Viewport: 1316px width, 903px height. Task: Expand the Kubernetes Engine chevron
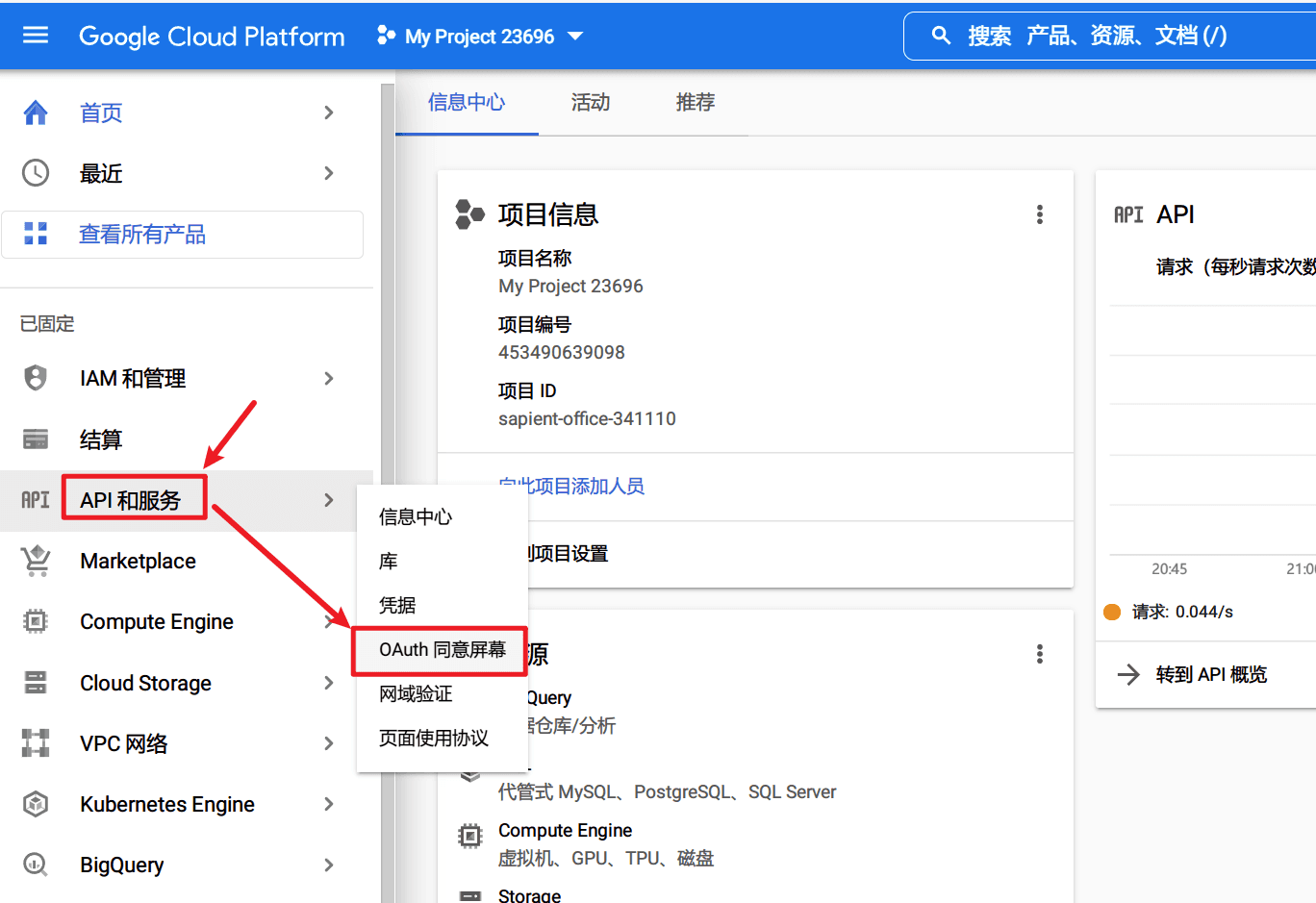[329, 804]
